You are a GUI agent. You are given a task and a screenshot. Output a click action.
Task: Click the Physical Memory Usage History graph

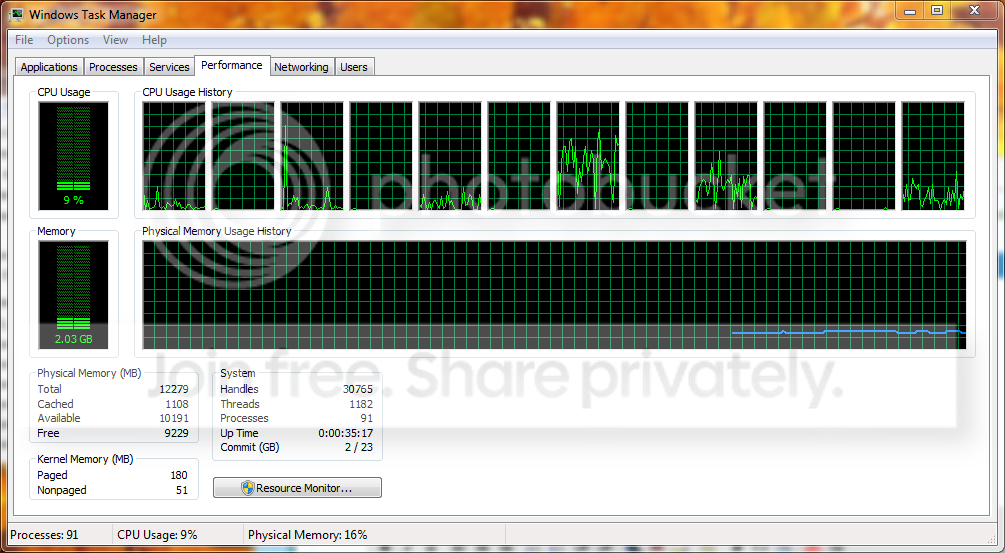554,295
